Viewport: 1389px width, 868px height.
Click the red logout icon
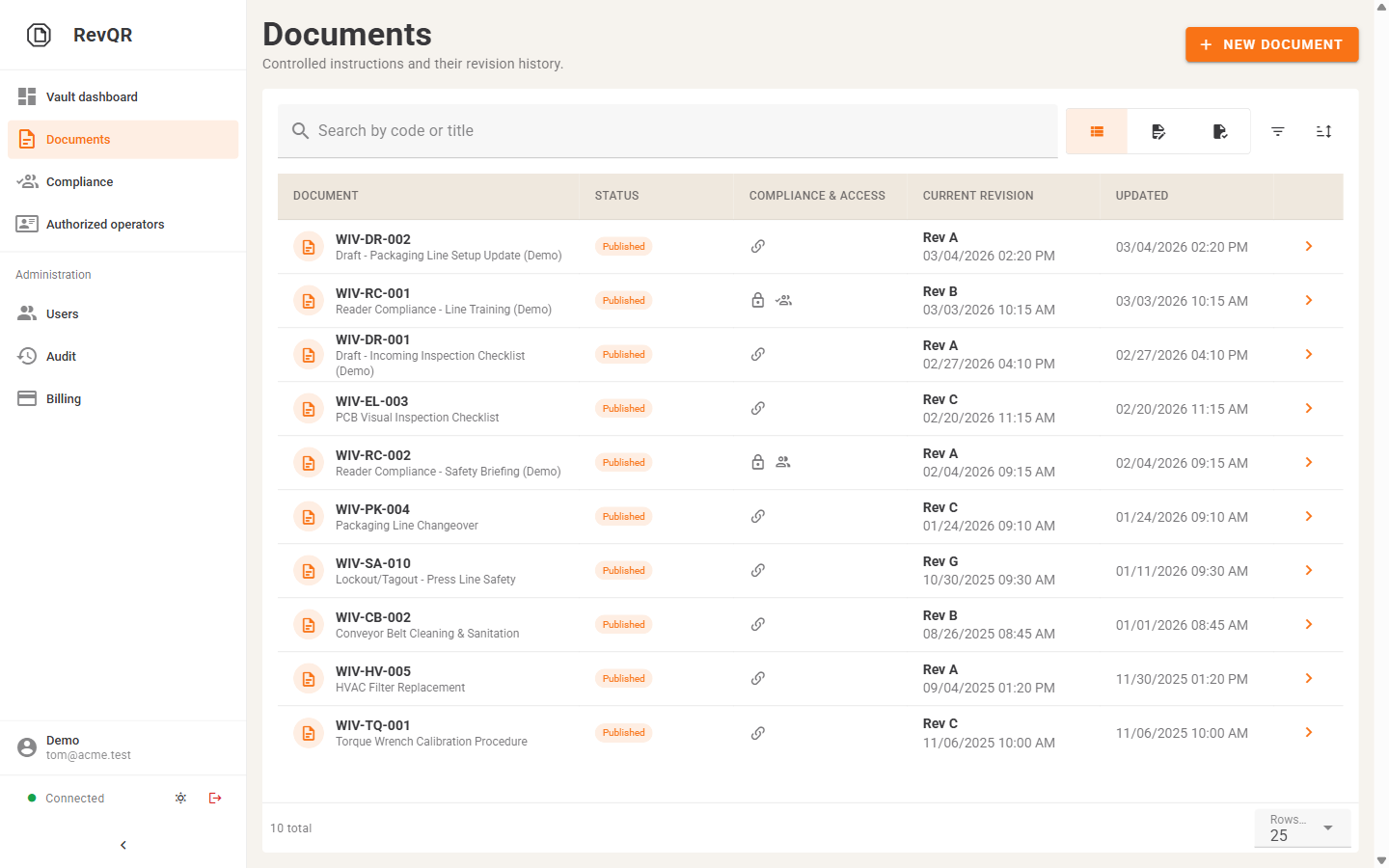[215, 798]
